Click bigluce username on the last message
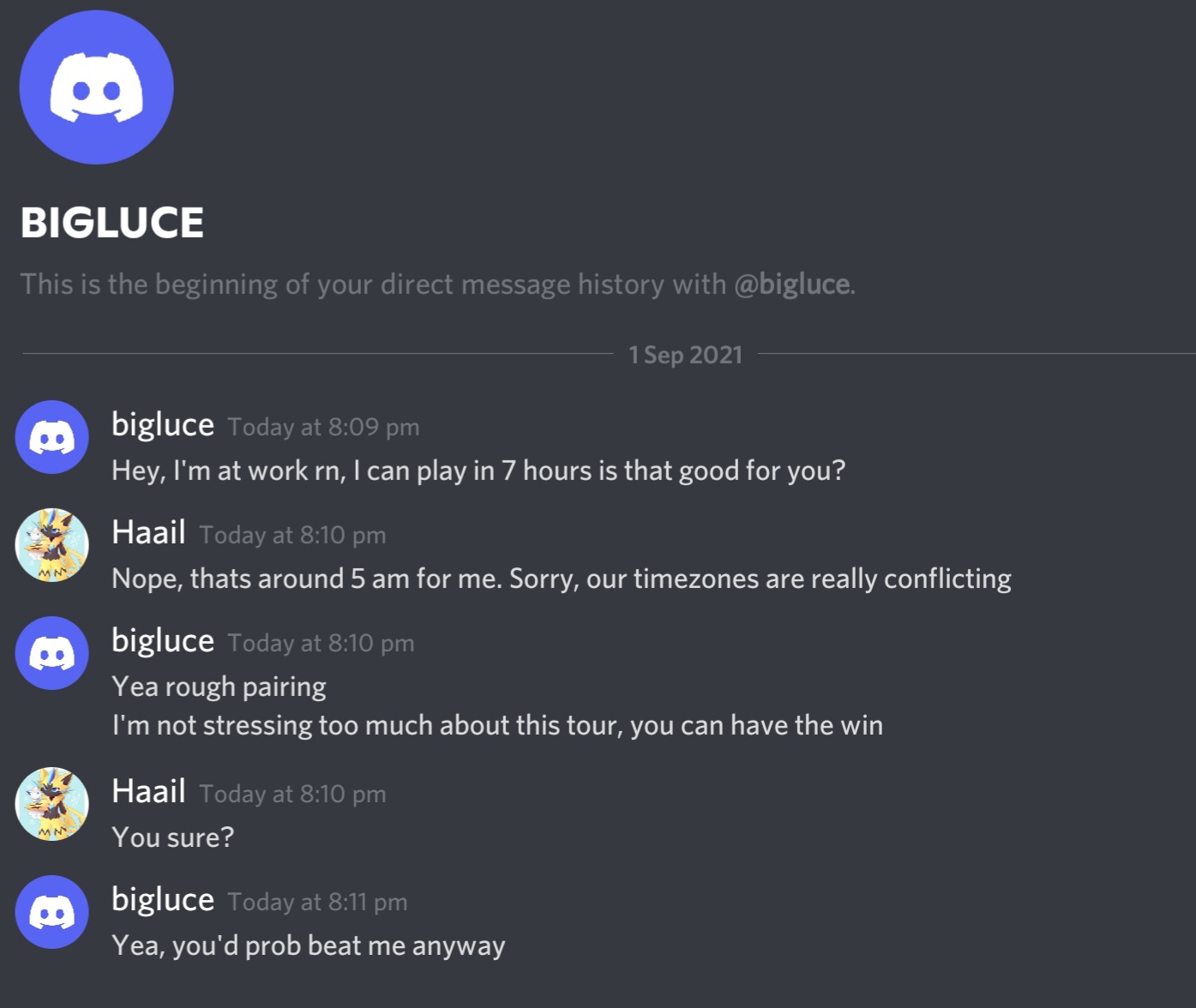Screen dimensions: 1196x1008 pyautogui.click(x=163, y=900)
